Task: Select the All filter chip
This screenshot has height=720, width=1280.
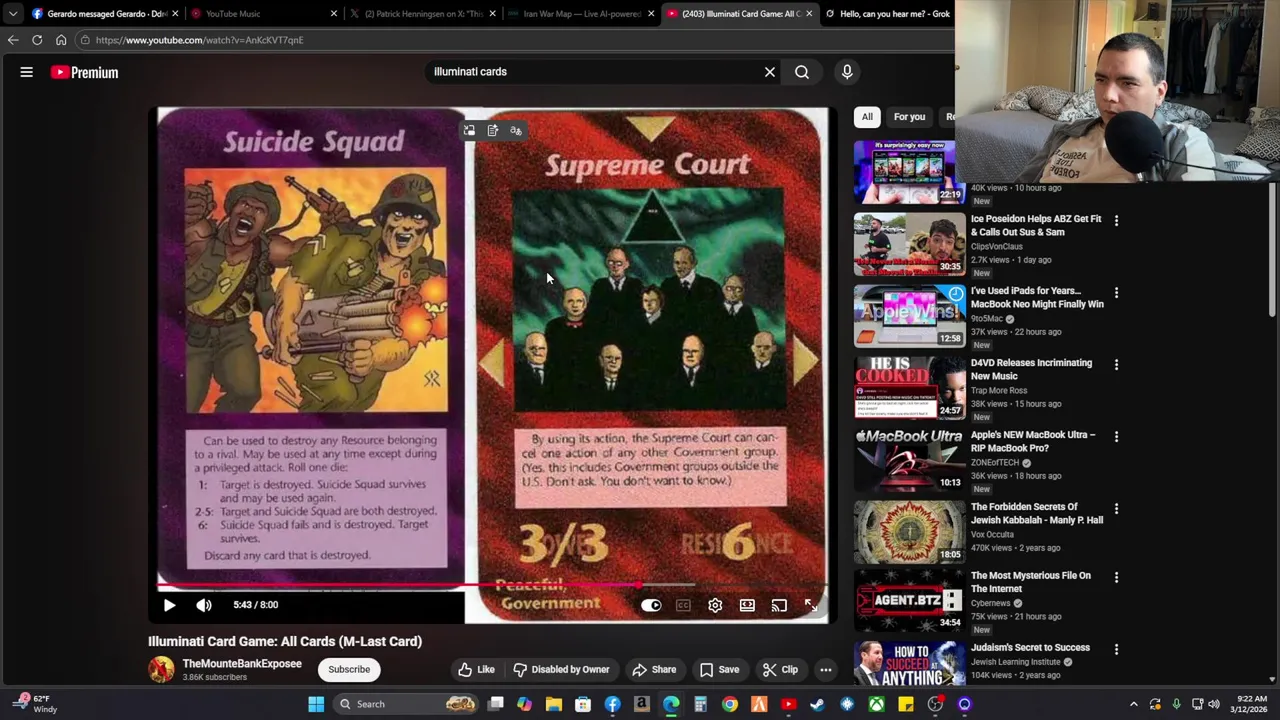Action: 867,117
